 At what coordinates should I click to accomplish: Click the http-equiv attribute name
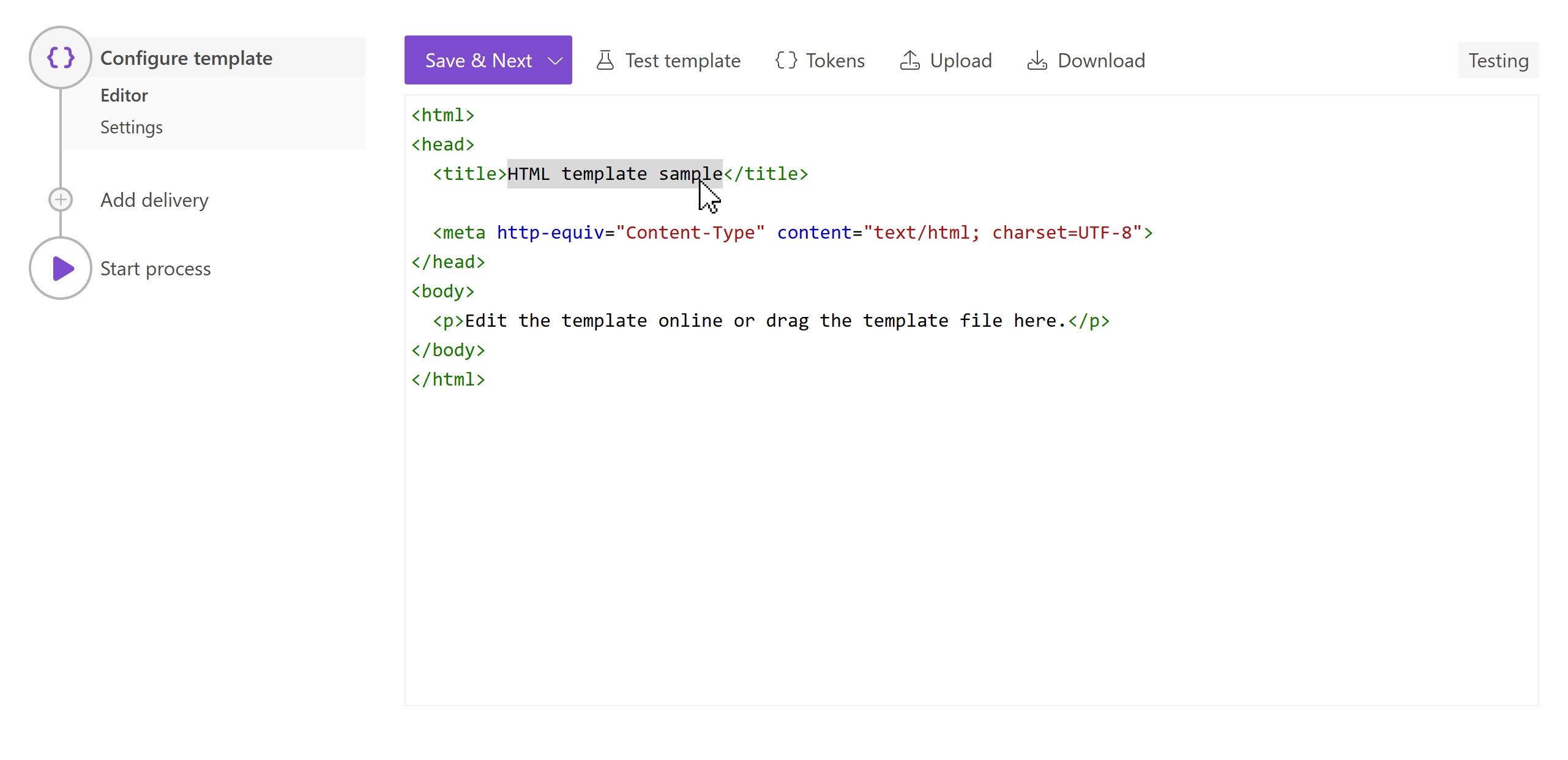pyautogui.click(x=550, y=233)
